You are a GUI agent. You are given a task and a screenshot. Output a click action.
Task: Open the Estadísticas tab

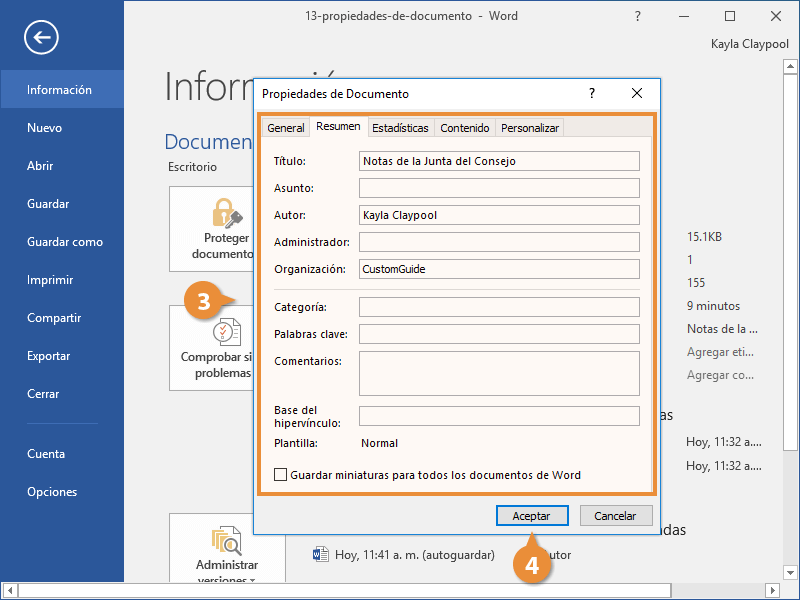pos(400,128)
